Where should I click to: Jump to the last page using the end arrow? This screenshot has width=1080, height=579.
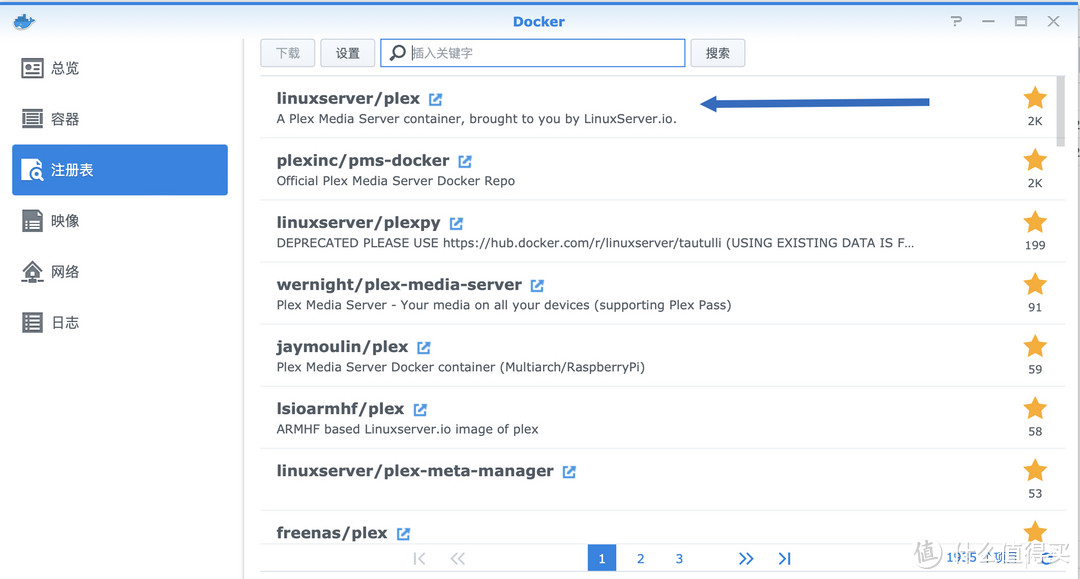[784, 558]
